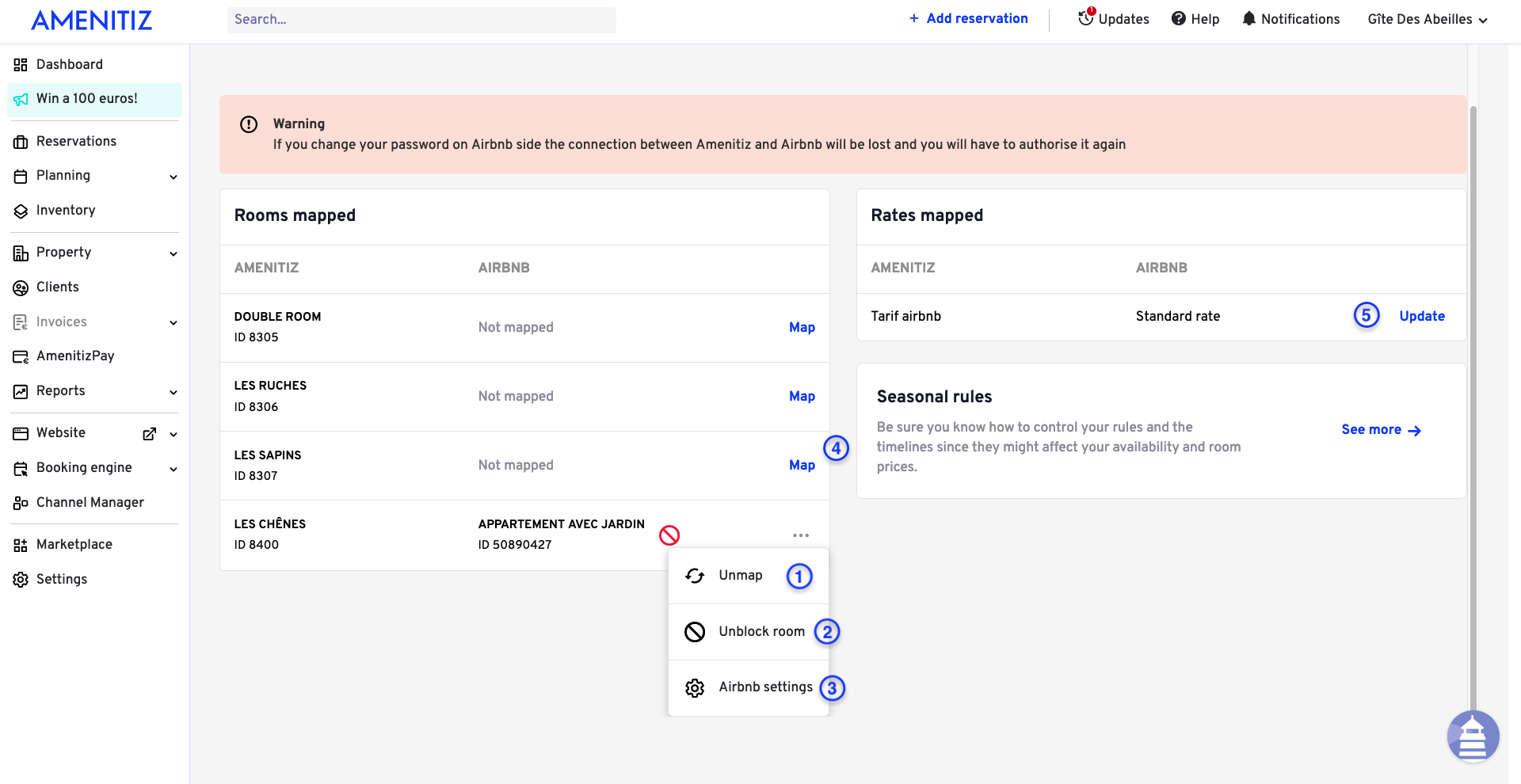Expand the Reports submenu chevron

(173, 392)
